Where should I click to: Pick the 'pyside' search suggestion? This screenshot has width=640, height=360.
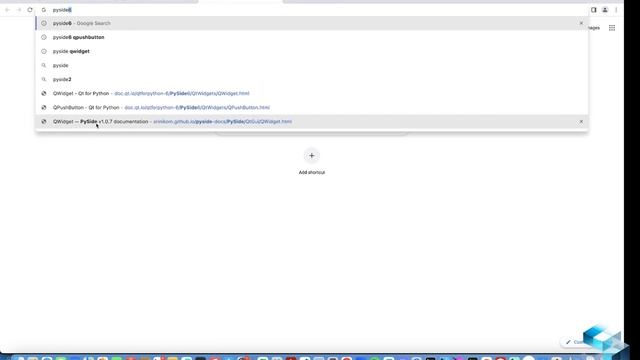tap(312, 65)
